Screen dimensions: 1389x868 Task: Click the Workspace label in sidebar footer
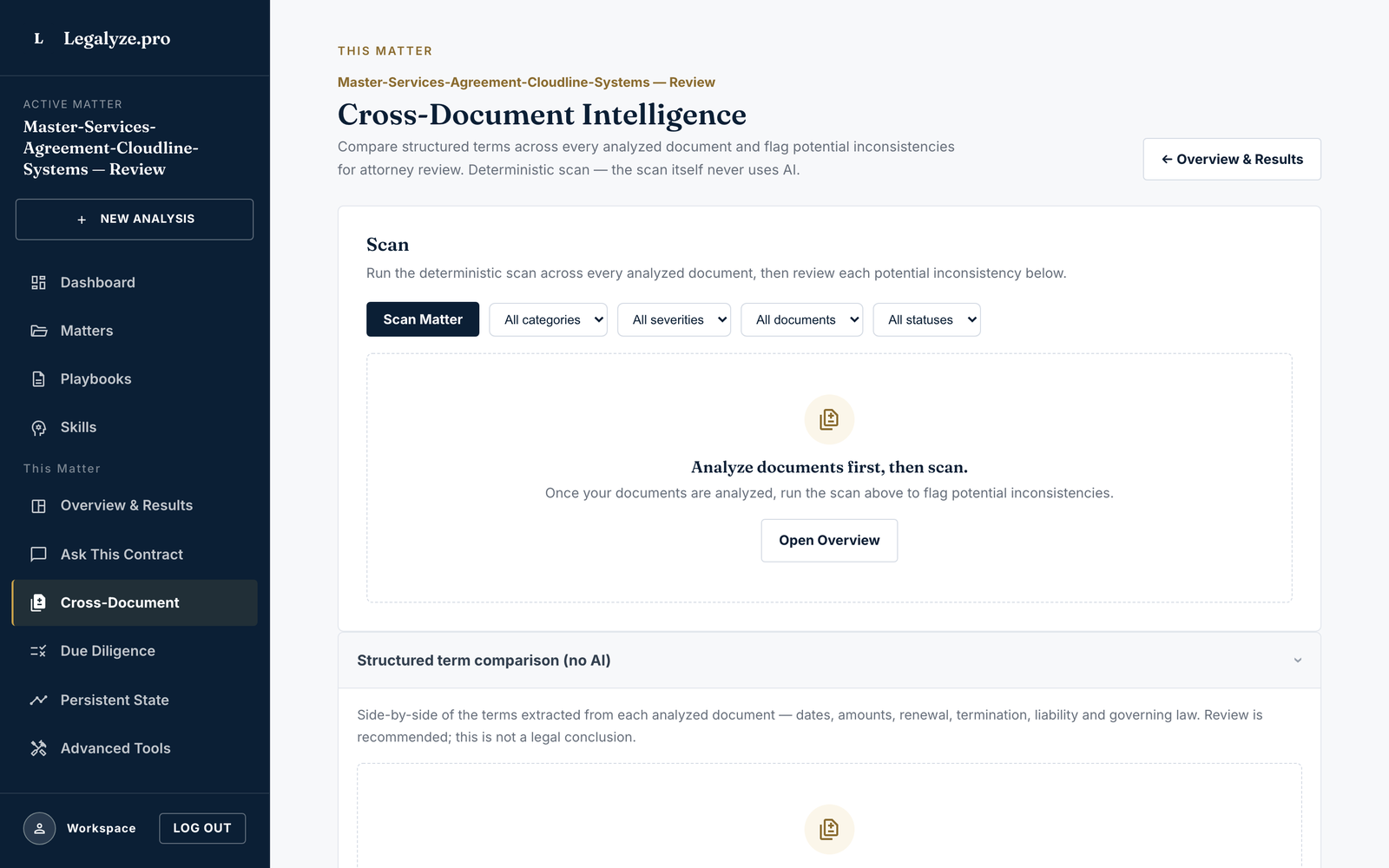[x=102, y=828]
